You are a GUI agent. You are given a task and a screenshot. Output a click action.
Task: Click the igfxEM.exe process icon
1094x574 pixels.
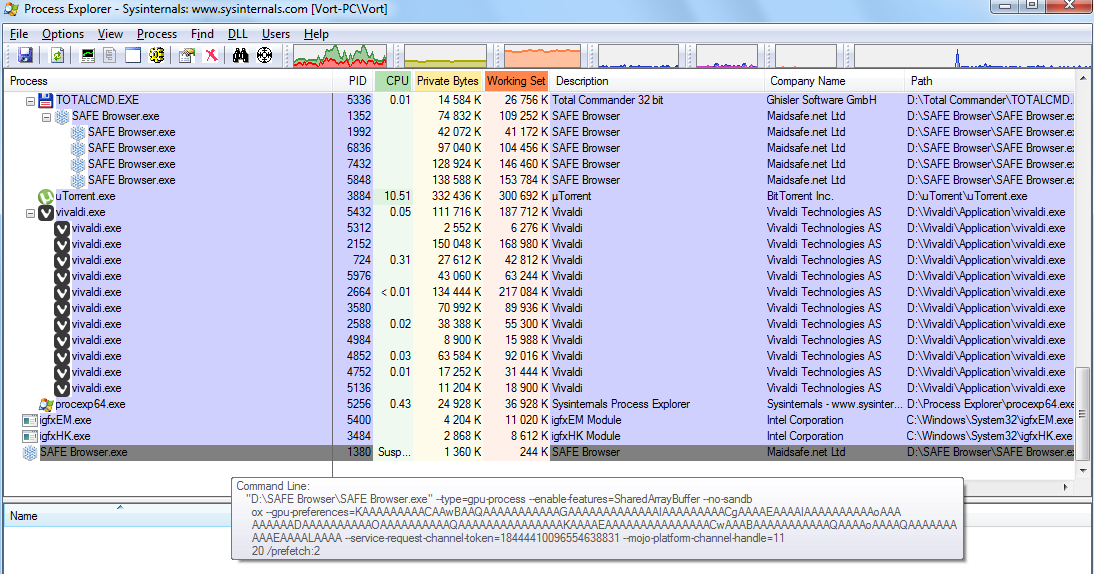pos(30,421)
